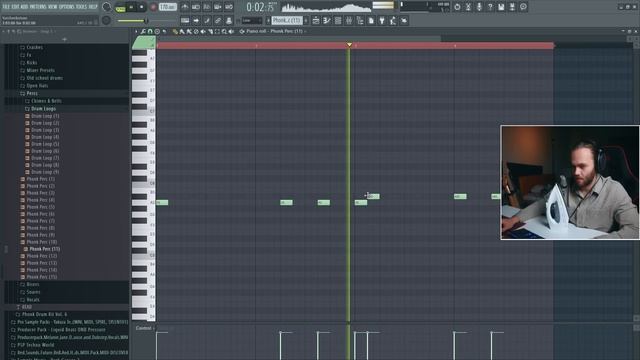Select the piano roll select tool
Image resolution: width=640 pixels, height=360 pixels.
tap(217, 31)
